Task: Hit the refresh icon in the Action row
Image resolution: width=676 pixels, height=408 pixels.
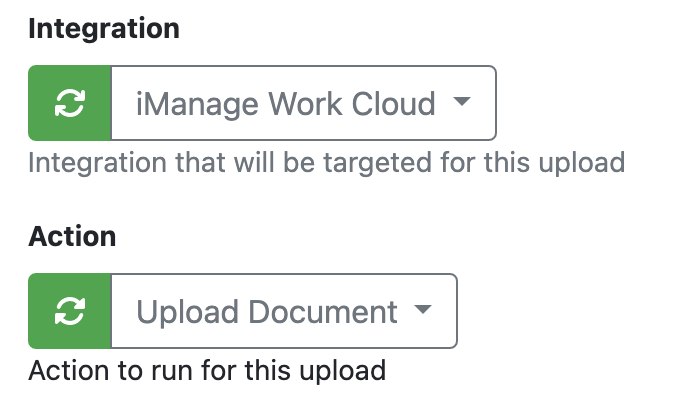Action: click(x=69, y=311)
